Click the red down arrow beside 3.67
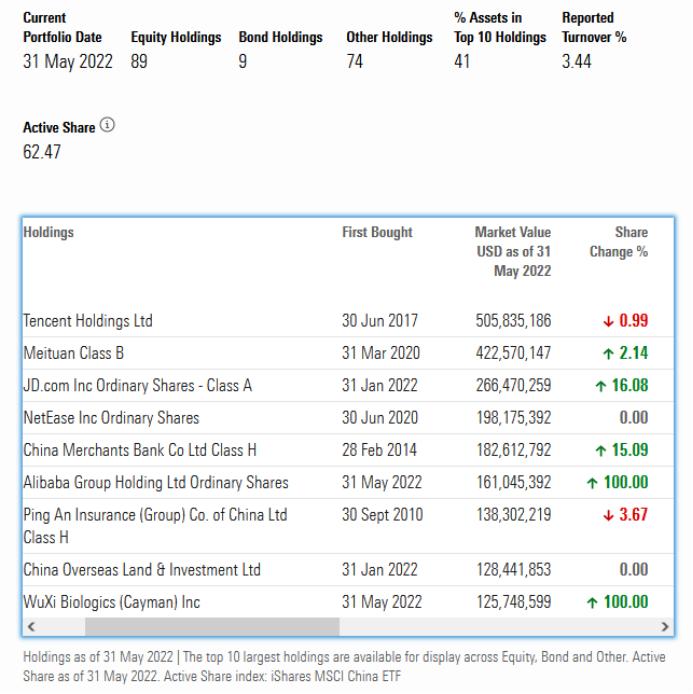Viewport: 693px width, 694px height. click(608, 515)
